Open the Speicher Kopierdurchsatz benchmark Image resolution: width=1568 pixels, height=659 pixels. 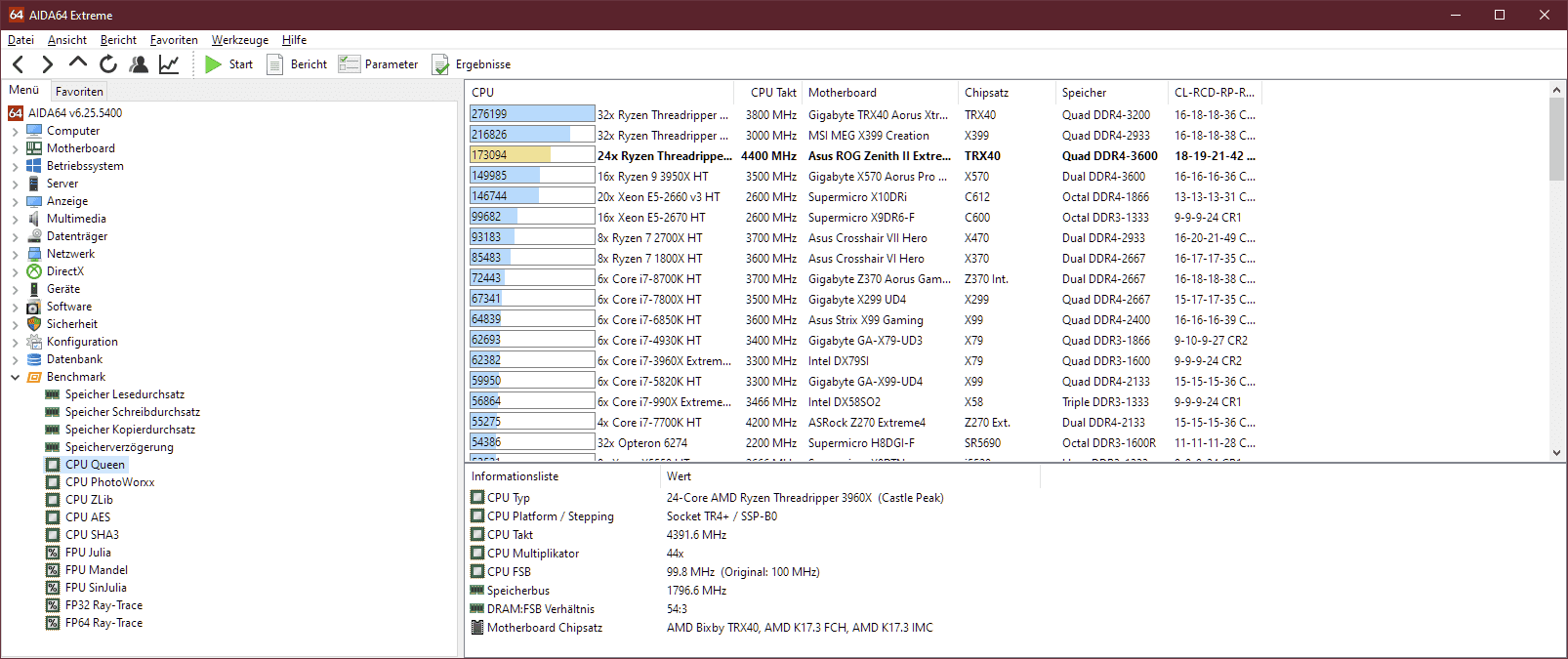coord(130,430)
